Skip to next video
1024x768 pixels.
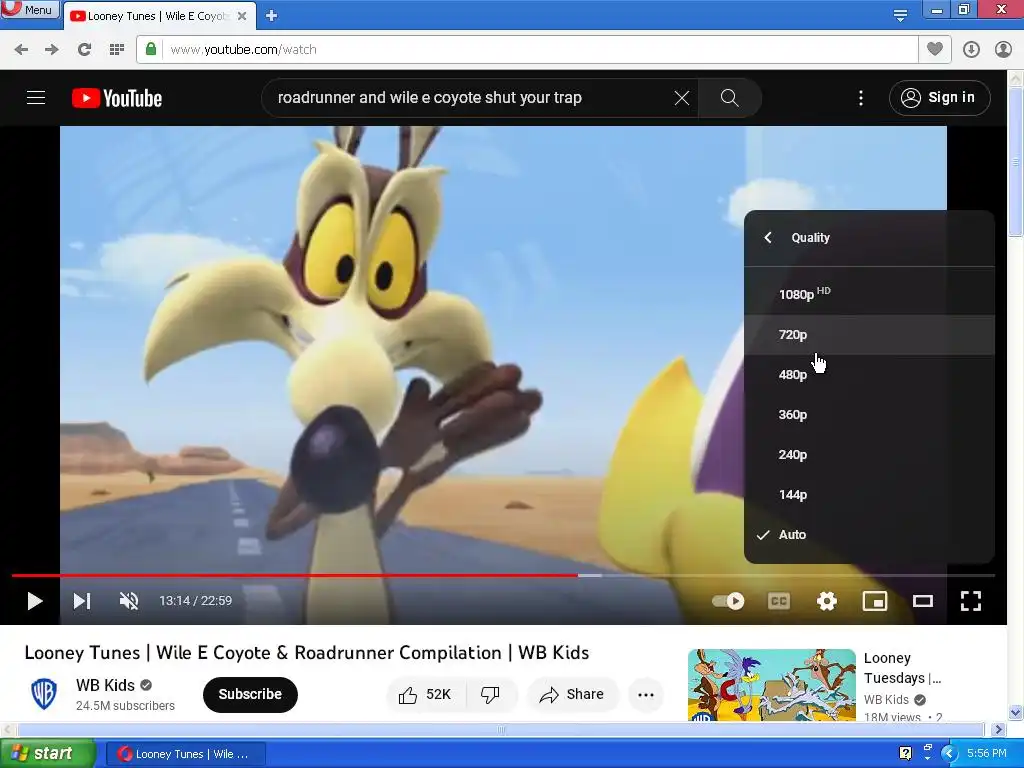coord(82,601)
